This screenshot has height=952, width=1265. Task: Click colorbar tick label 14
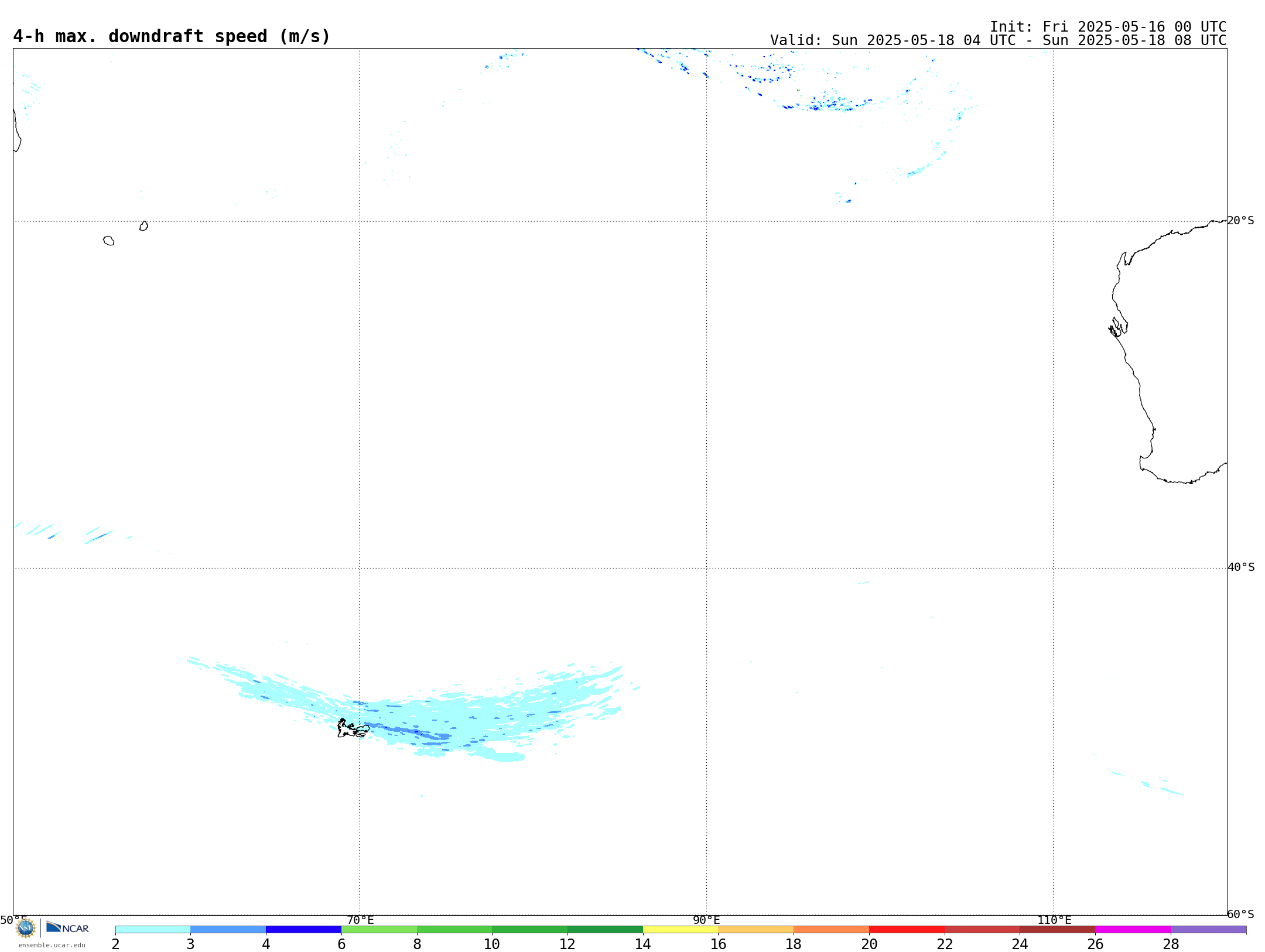pyautogui.click(x=643, y=944)
